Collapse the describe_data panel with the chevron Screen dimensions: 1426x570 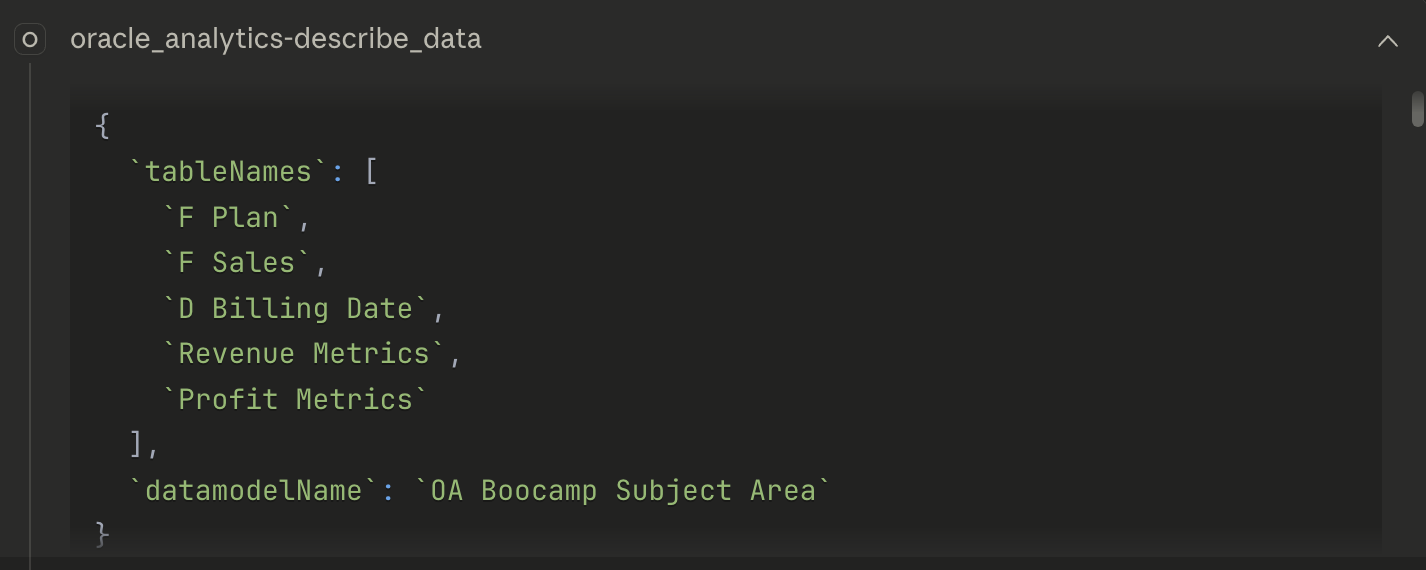tap(1387, 41)
